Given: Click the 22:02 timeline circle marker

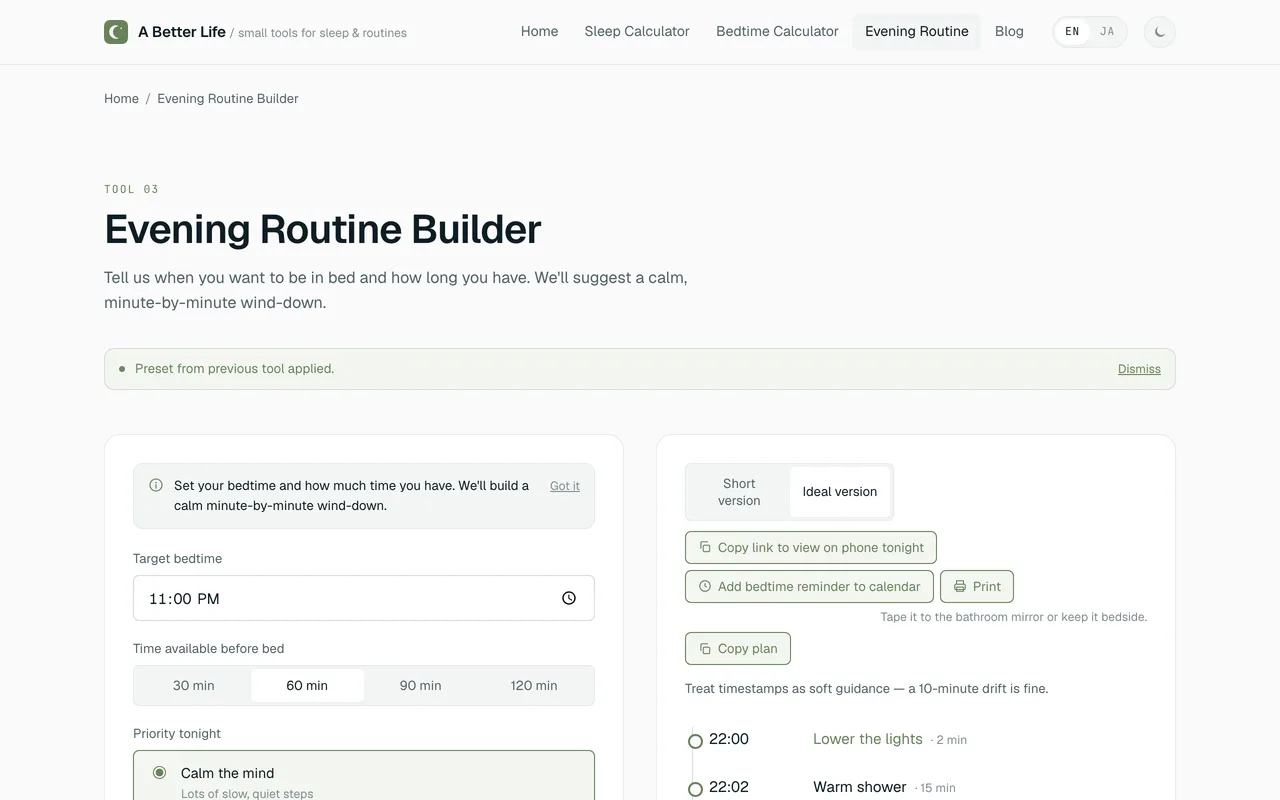Looking at the screenshot, I should (695, 789).
